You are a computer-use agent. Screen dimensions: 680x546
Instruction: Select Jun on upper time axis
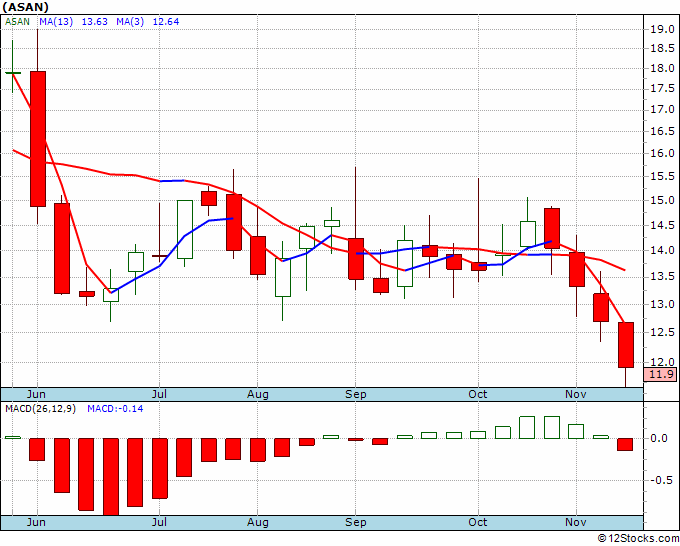click(36, 394)
